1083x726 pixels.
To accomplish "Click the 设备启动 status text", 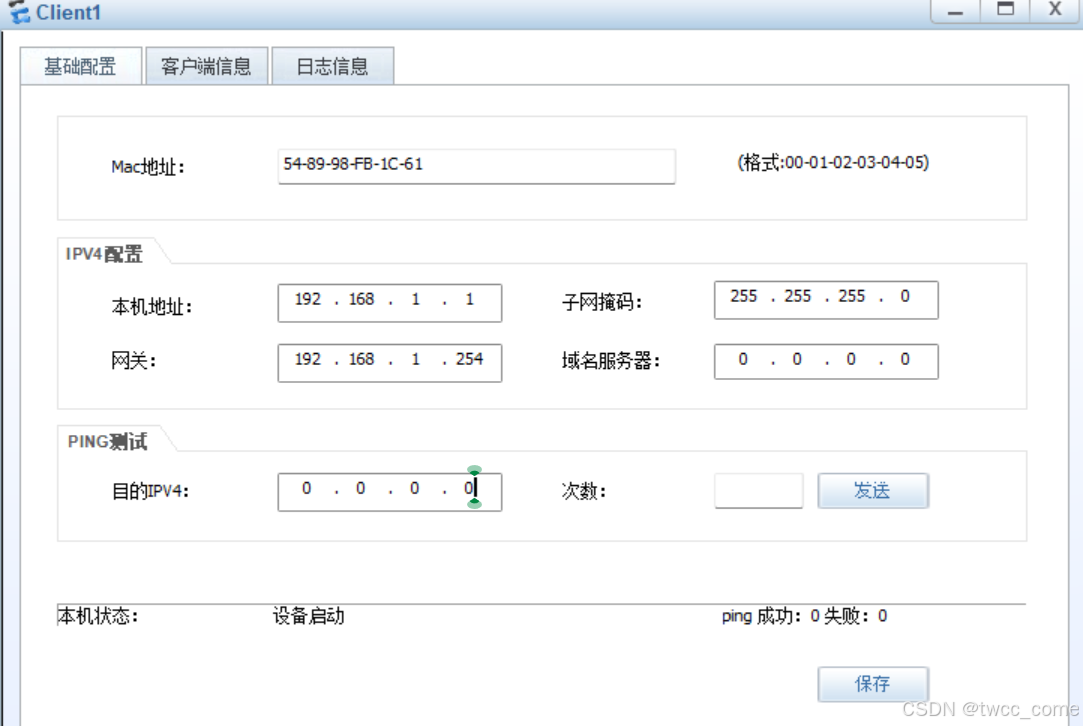I will point(309,615).
